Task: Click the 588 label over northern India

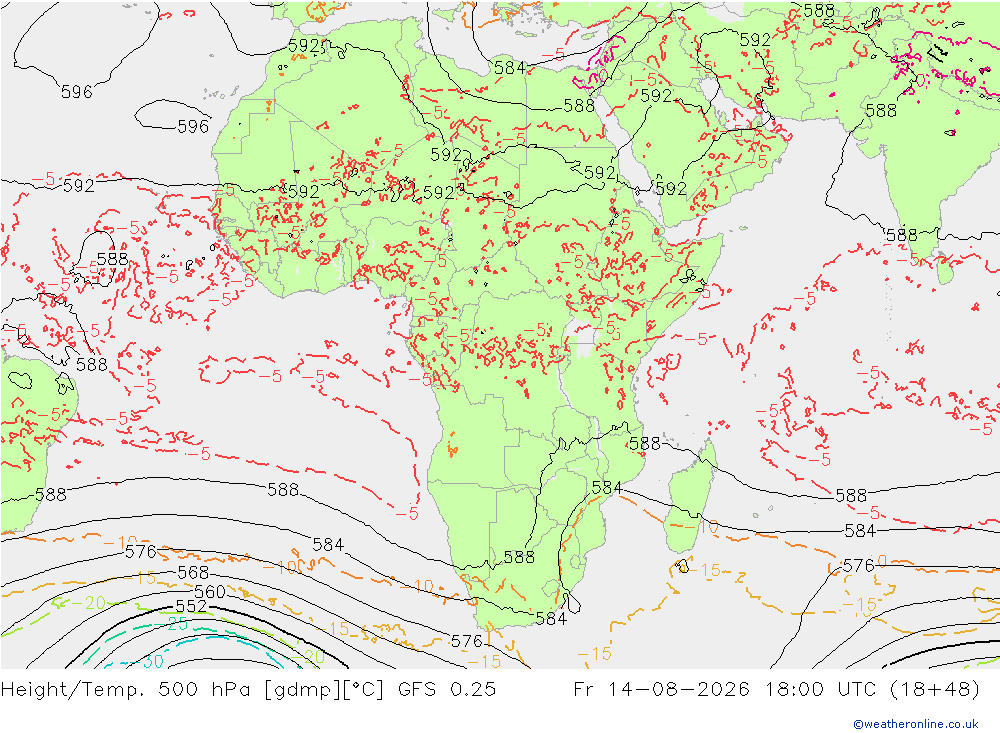Action: [881, 110]
